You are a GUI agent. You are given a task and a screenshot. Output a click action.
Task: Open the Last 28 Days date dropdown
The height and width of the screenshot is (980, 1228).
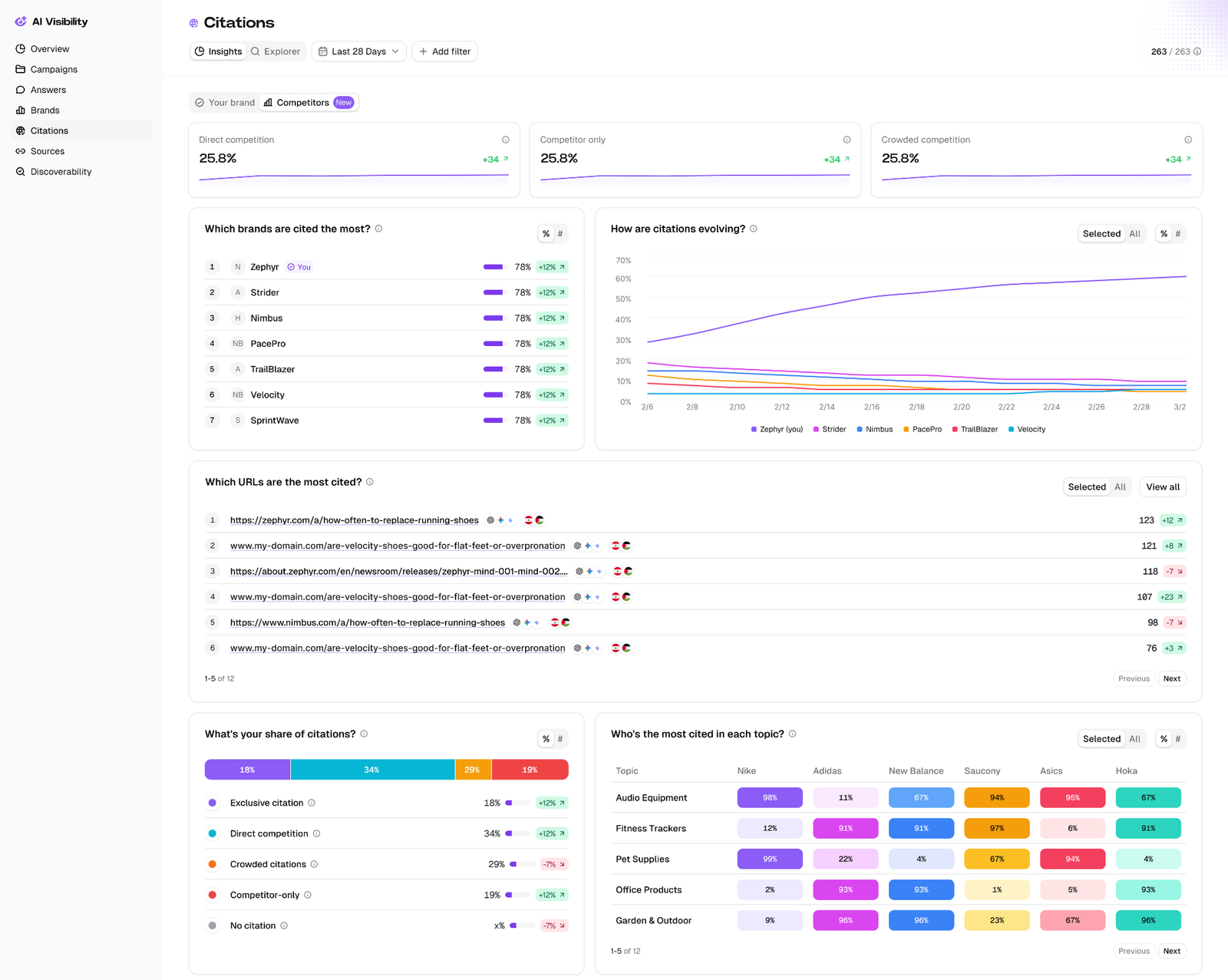[359, 51]
